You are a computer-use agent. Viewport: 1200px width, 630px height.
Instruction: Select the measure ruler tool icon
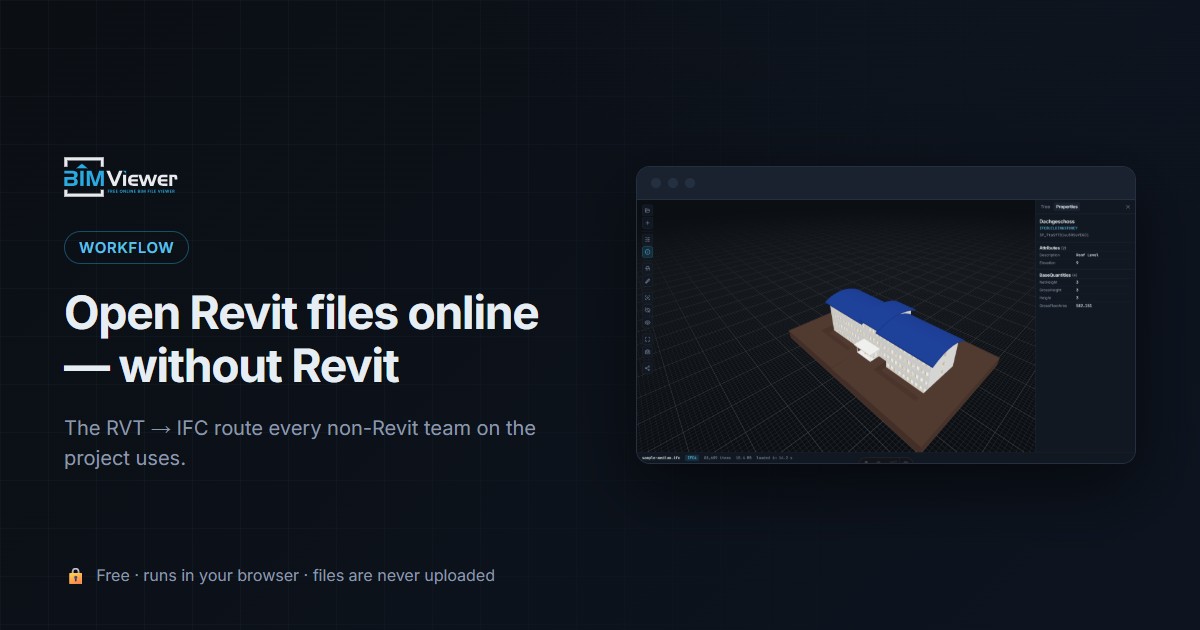coord(647,281)
